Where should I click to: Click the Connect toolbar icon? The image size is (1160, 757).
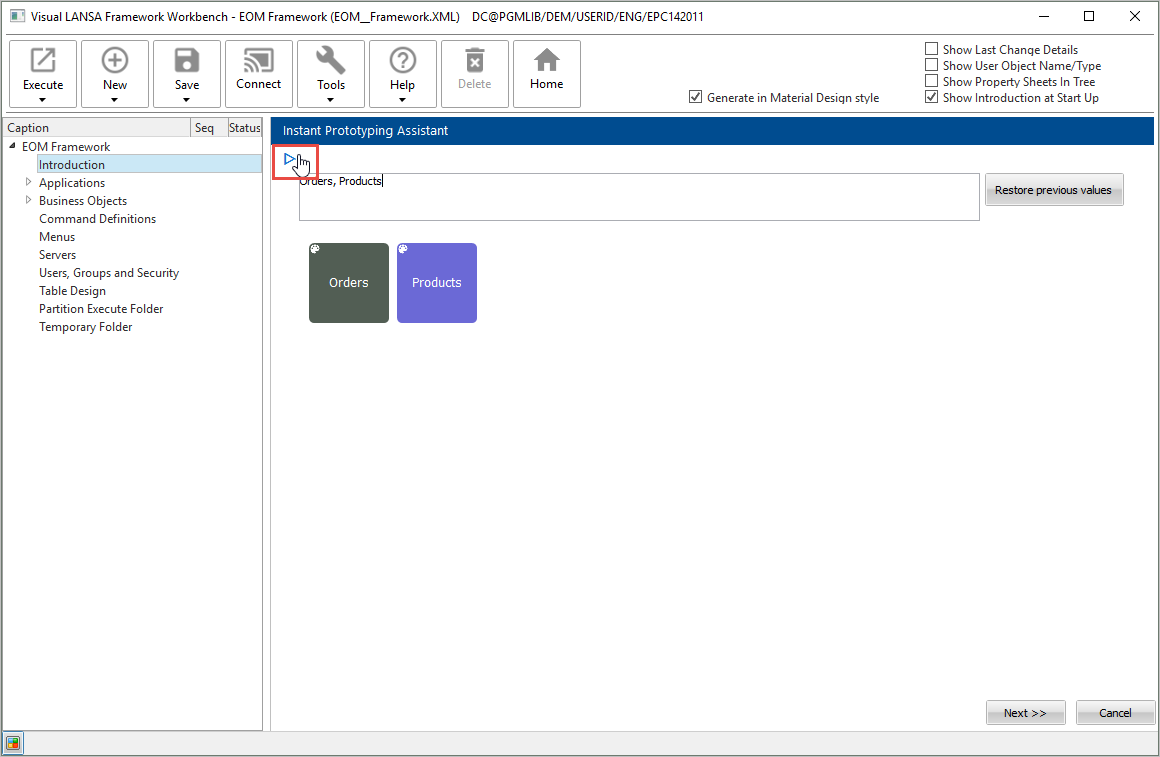pos(259,61)
